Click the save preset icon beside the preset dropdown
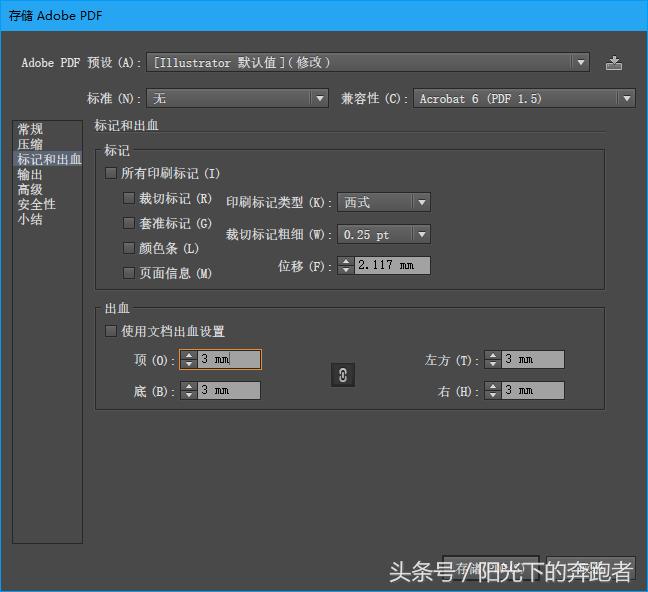 (614, 63)
